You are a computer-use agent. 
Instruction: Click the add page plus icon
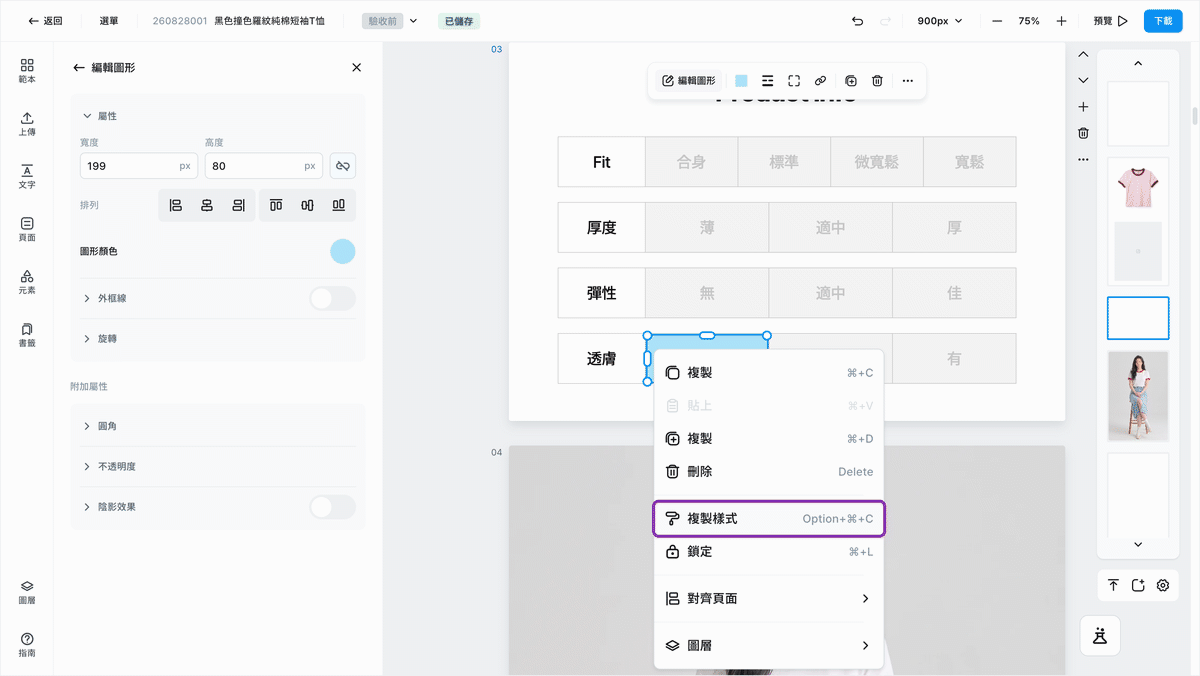click(x=1083, y=107)
